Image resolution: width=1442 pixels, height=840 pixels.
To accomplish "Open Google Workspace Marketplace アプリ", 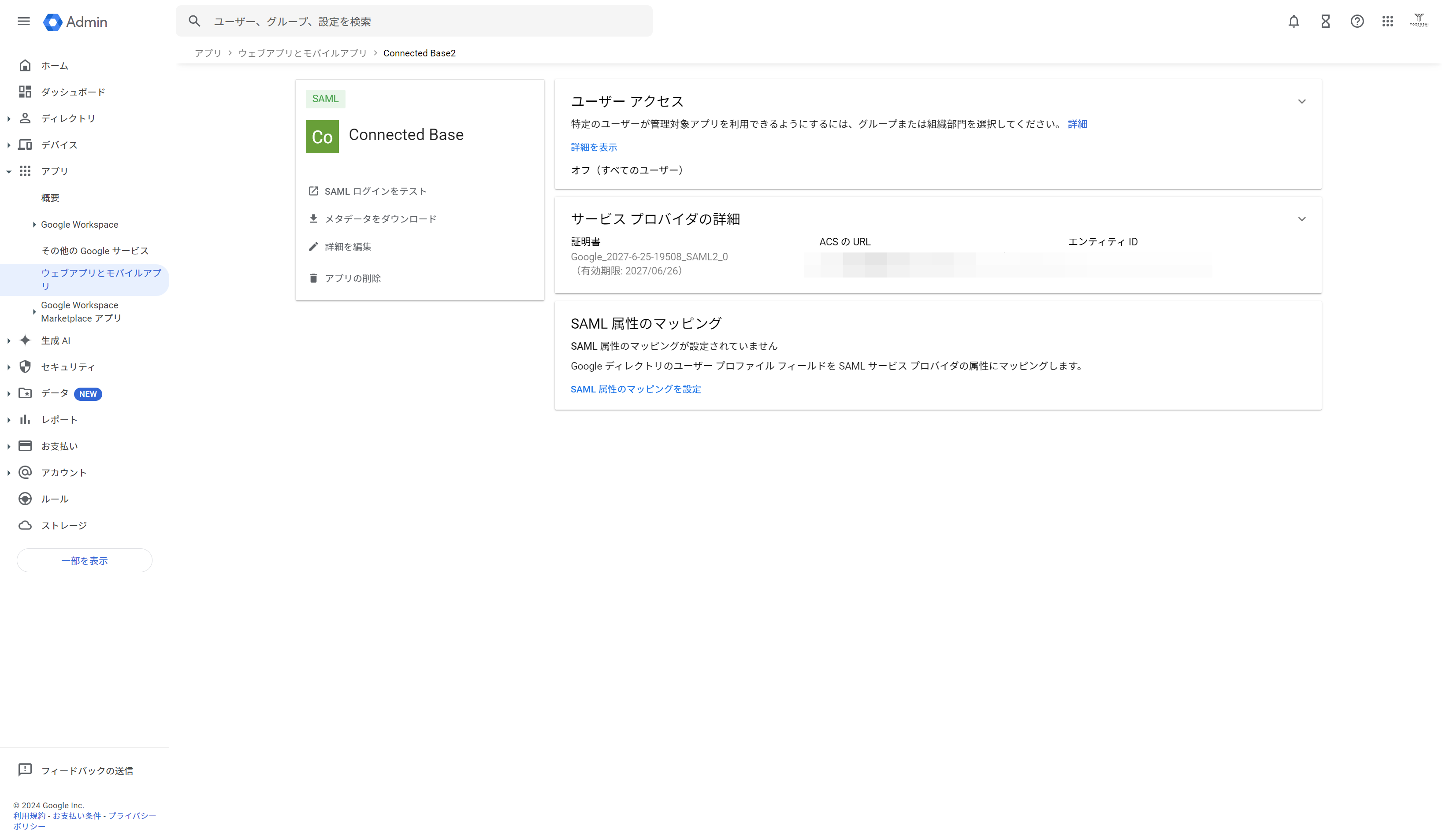I will pyautogui.click(x=81, y=311).
